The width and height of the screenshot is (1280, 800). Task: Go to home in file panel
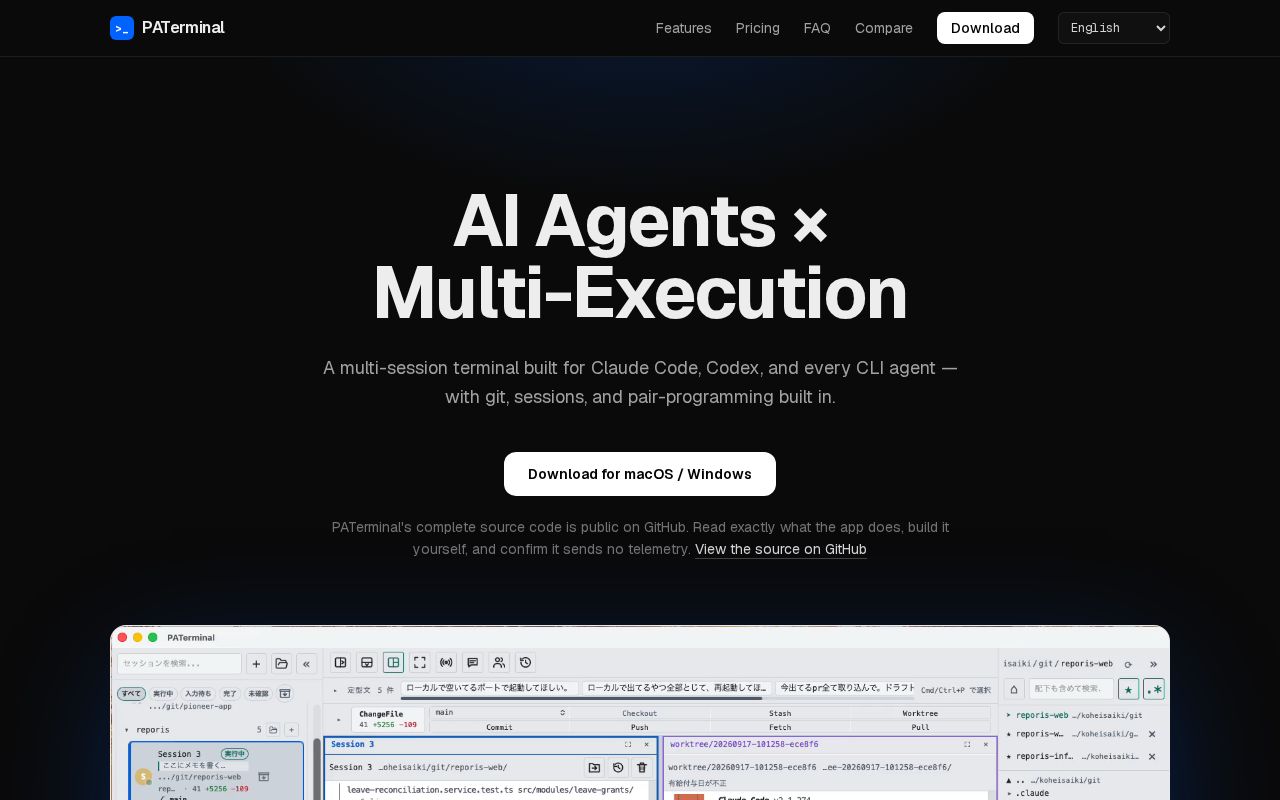click(x=1014, y=689)
